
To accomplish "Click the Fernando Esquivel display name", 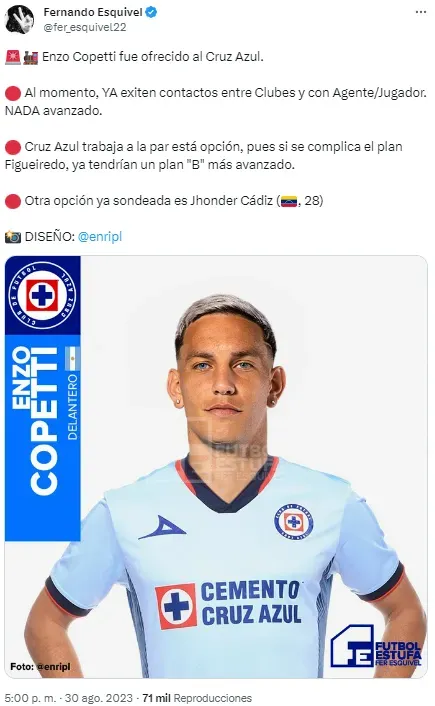I will [93, 13].
